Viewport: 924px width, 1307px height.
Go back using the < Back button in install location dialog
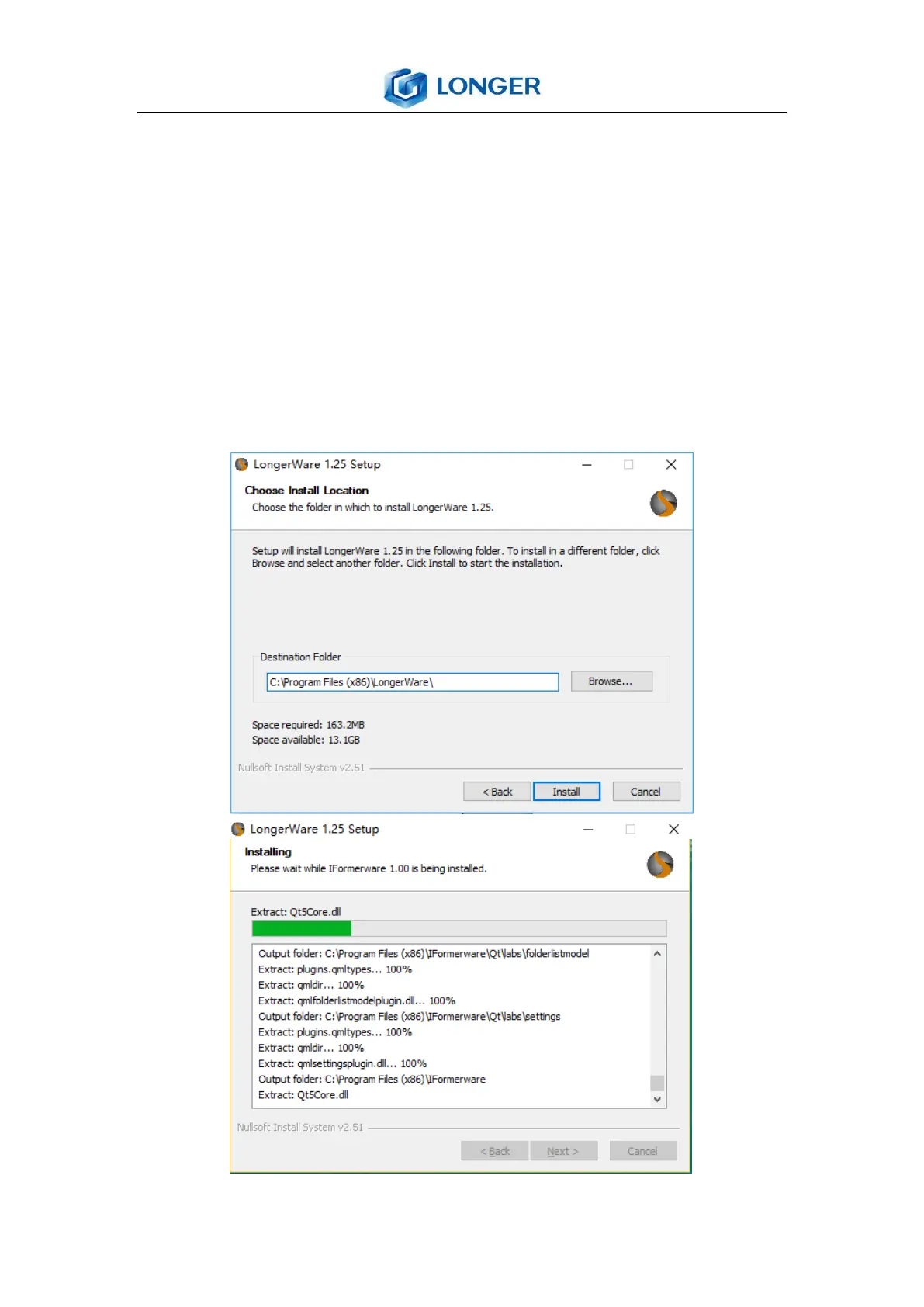pyautogui.click(x=497, y=792)
